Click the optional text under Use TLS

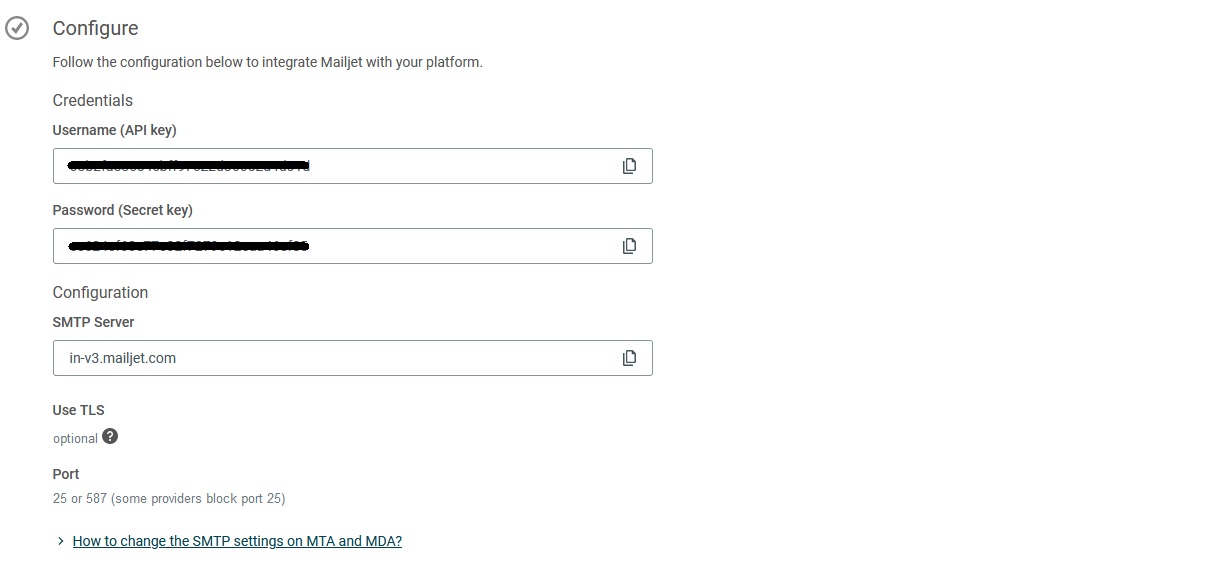[x=75, y=439]
